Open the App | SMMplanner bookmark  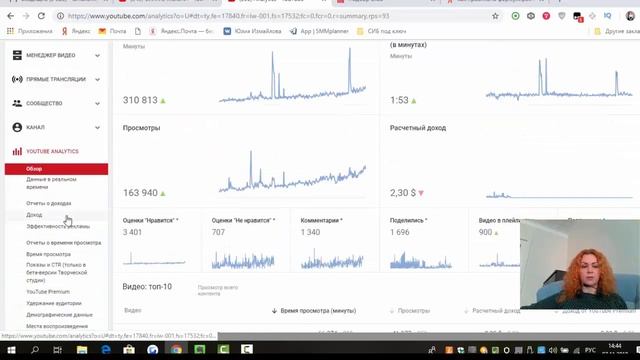pyautogui.click(x=319, y=31)
